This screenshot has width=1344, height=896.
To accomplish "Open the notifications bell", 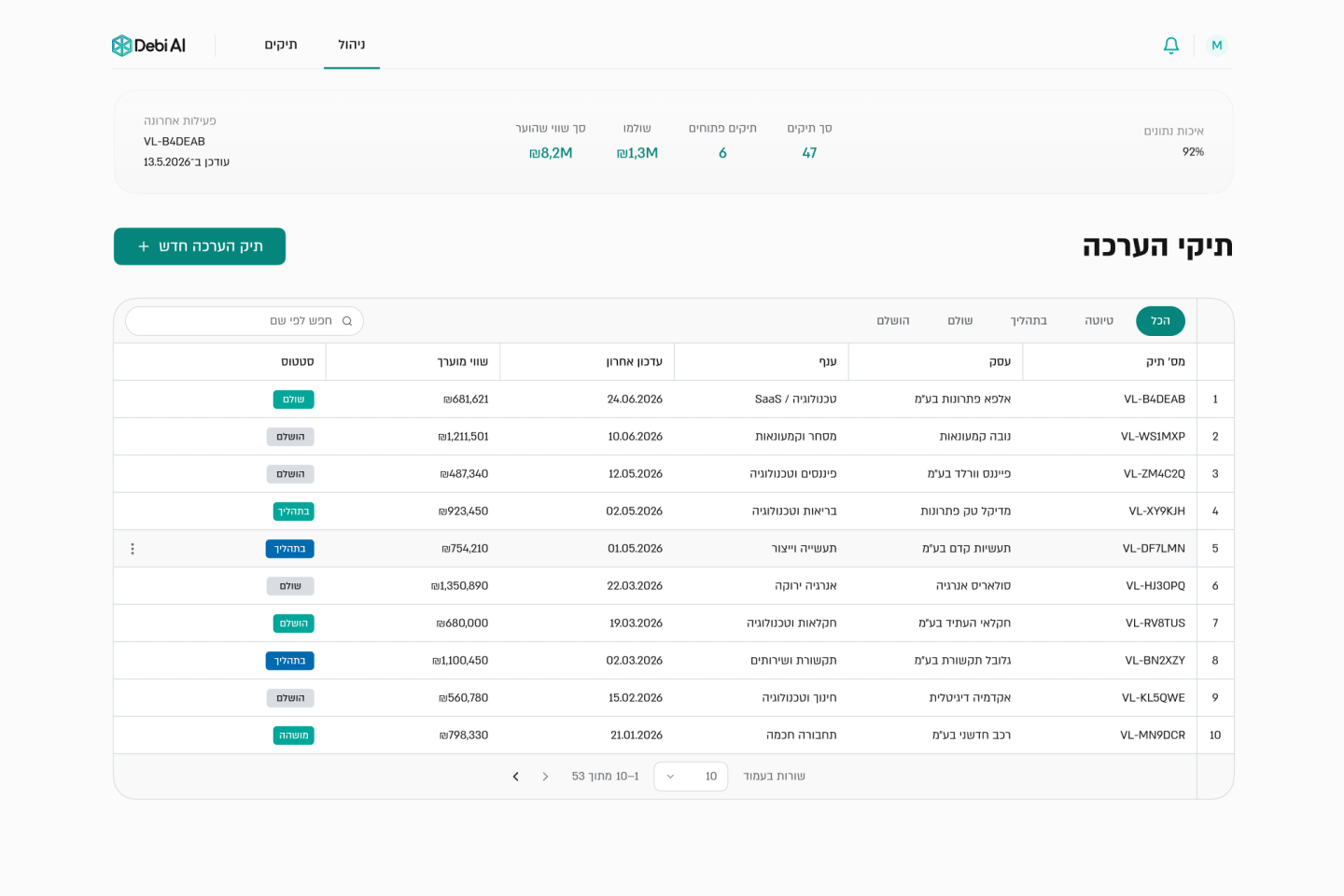I will 1171,45.
